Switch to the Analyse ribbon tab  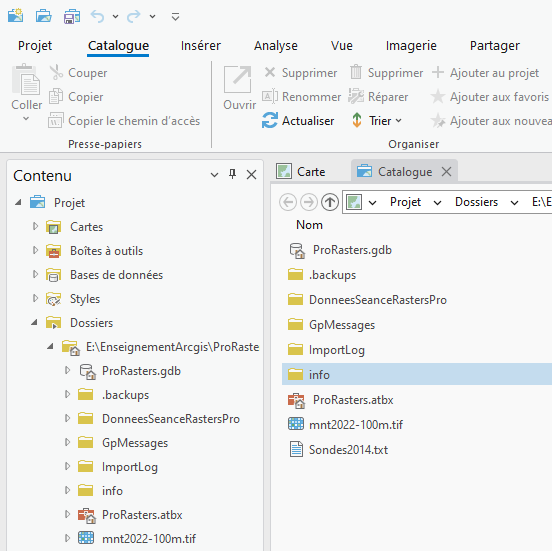[276, 46]
